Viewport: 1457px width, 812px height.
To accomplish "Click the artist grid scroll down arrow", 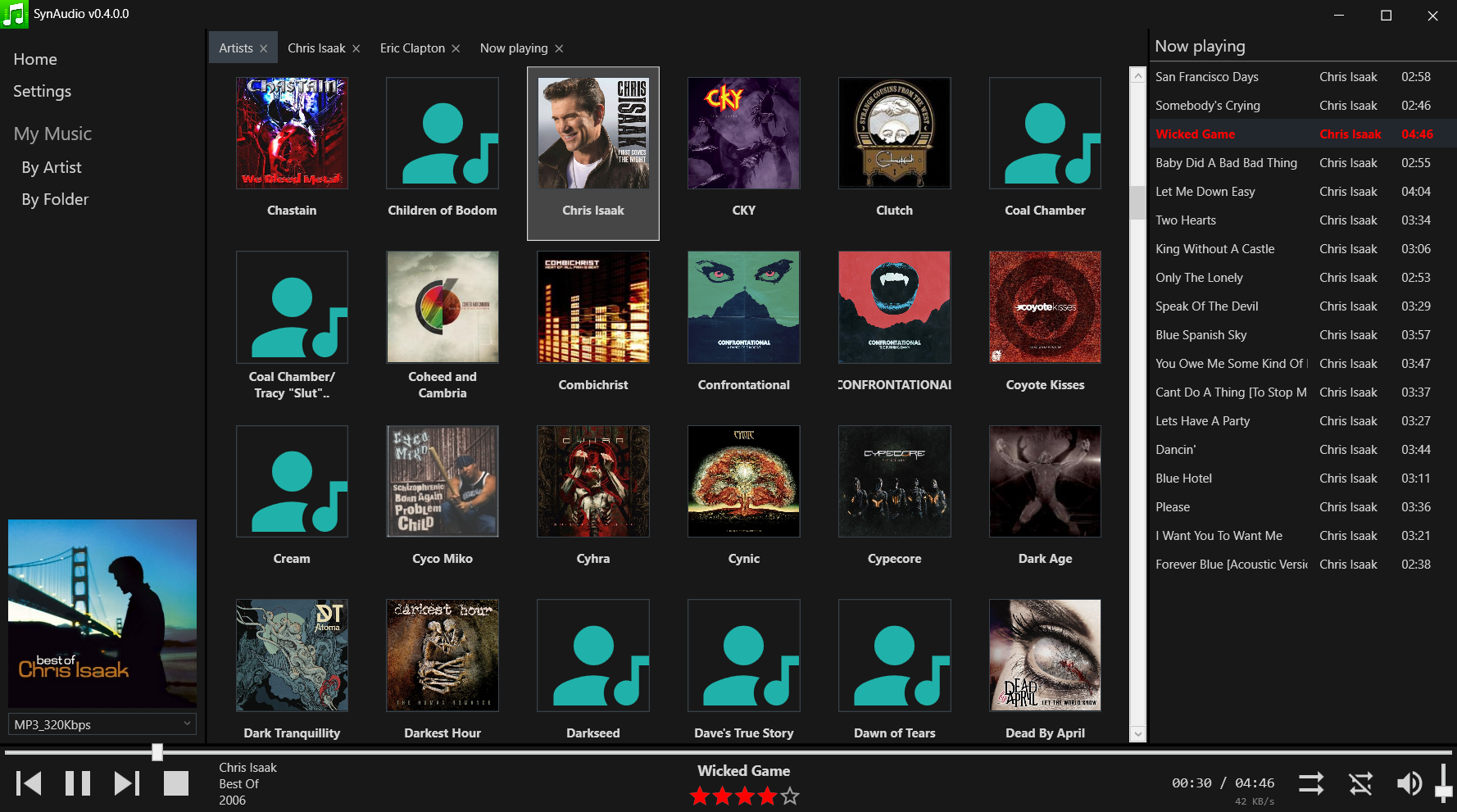I will [1137, 733].
